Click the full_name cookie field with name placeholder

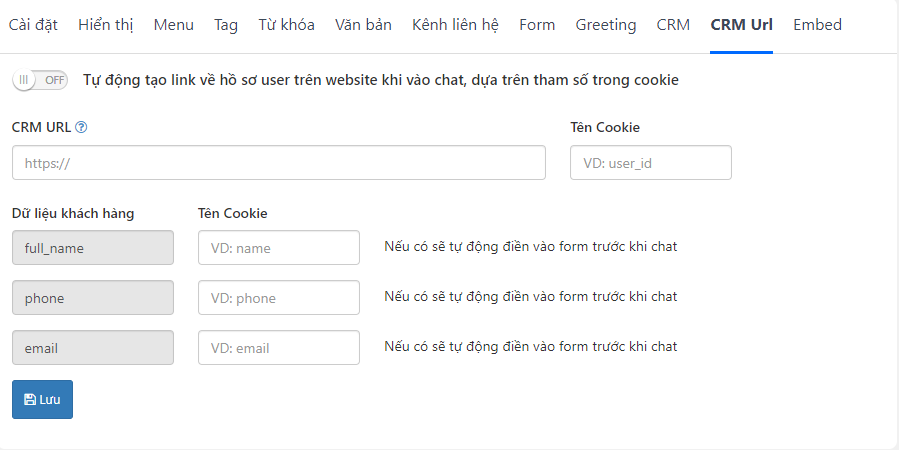(279, 248)
